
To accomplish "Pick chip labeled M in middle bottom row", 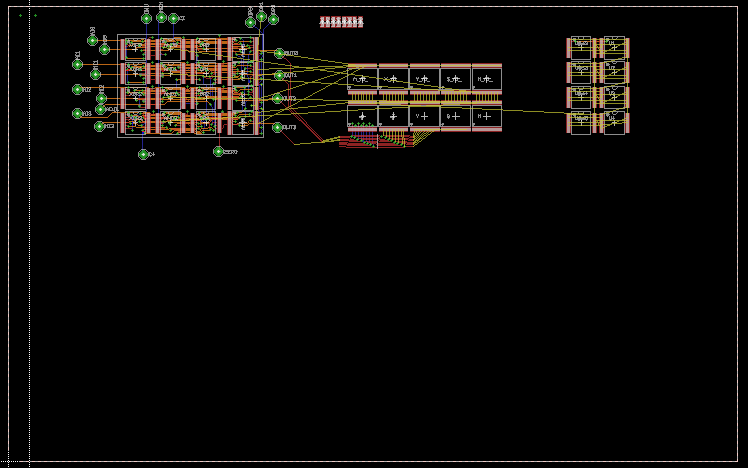I will pos(486,117).
